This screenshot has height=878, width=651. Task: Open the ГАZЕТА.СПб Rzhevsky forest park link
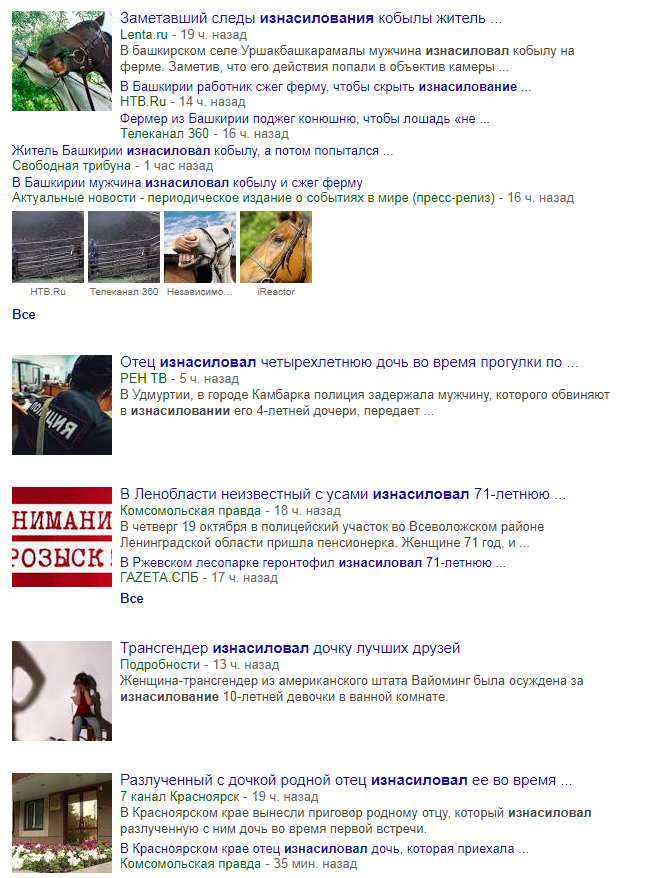pyautogui.click(x=313, y=563)
